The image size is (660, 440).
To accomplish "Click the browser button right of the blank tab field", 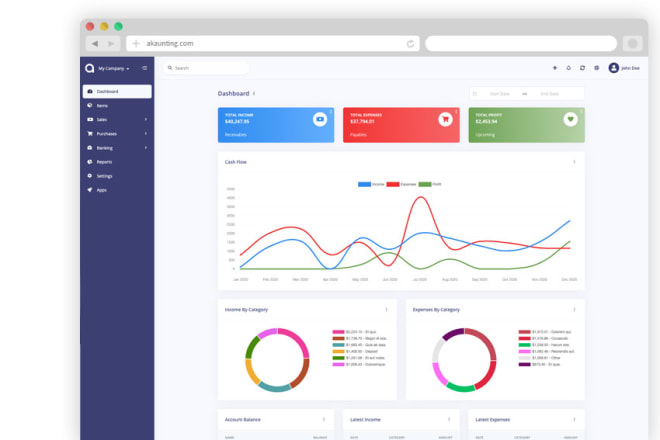I will click(632, 43).
